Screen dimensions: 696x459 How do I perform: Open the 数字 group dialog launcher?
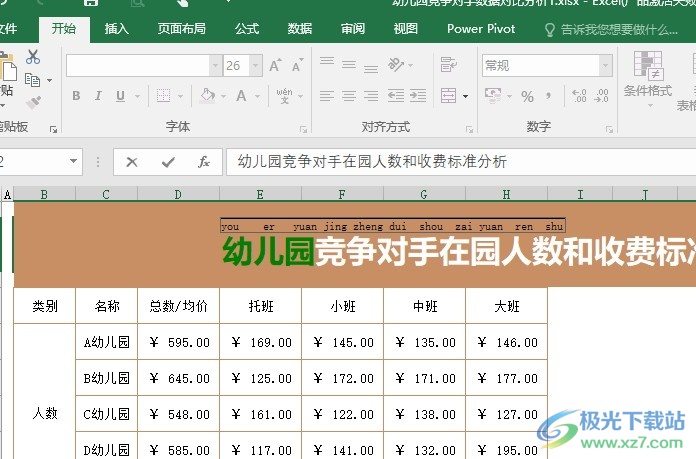pyautogui.click(x=609, y=129)
